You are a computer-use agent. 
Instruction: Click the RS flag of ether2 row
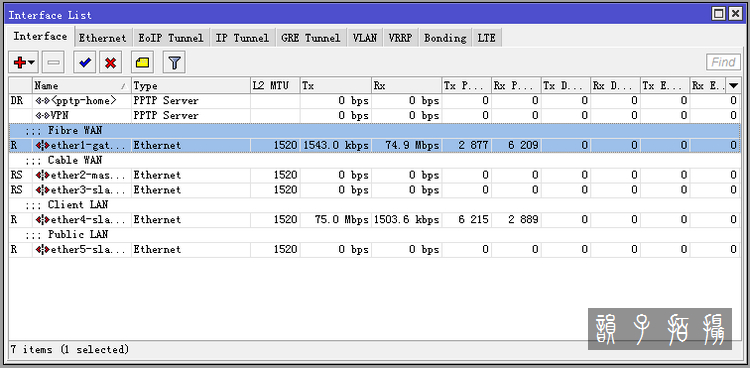[17, 175]
